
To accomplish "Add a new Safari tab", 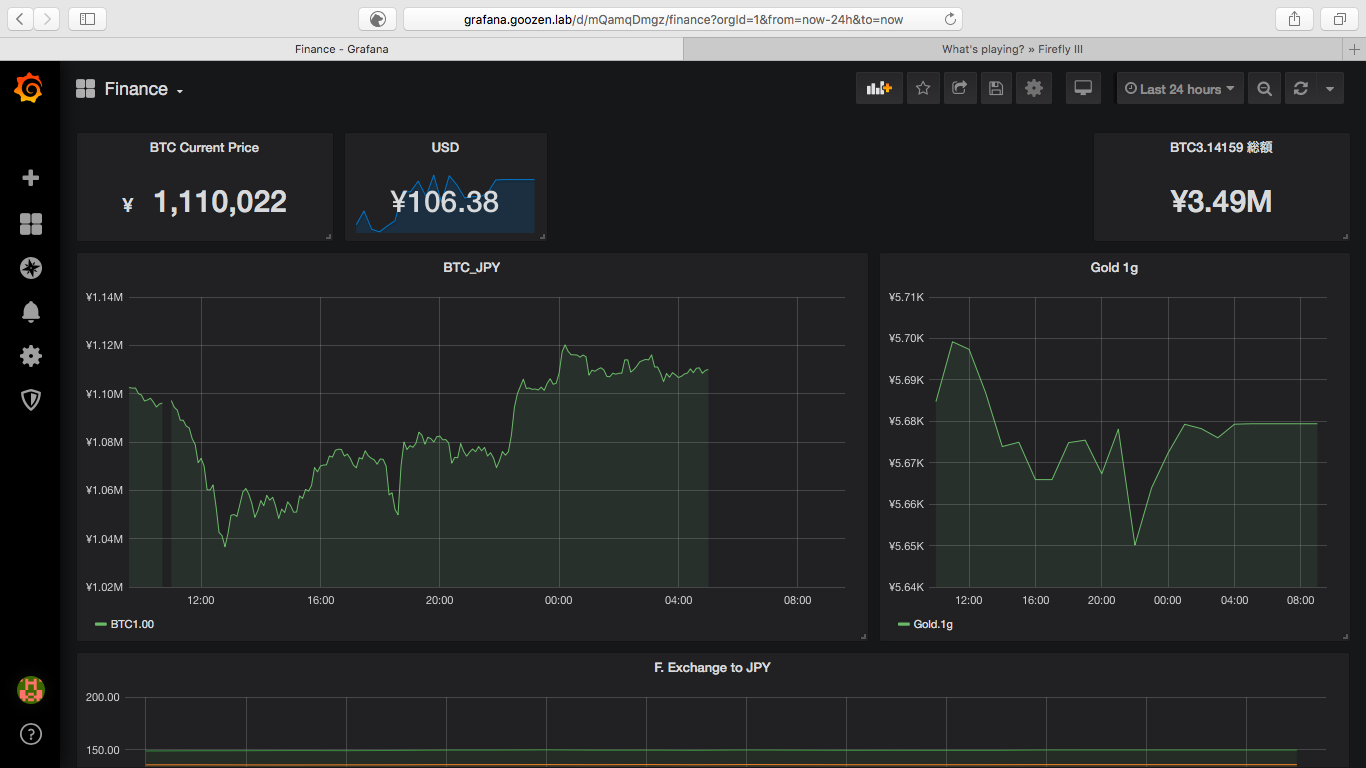I will click(1355, 48).
